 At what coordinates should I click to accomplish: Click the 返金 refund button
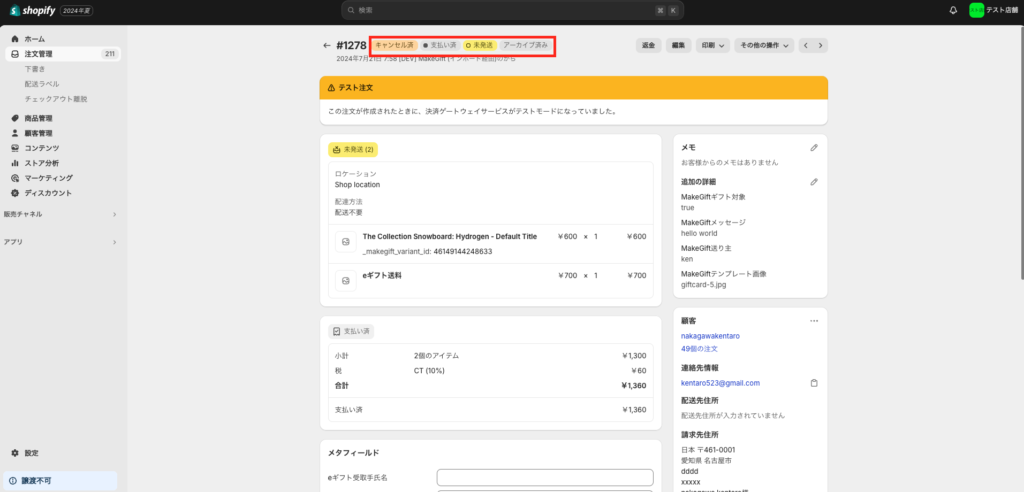tap(648, 45)
